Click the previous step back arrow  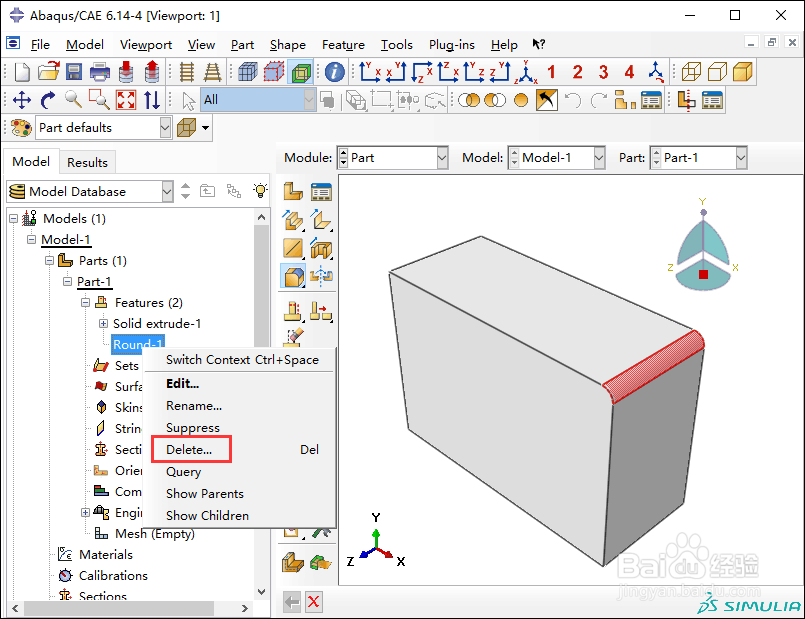pos(292,601)
